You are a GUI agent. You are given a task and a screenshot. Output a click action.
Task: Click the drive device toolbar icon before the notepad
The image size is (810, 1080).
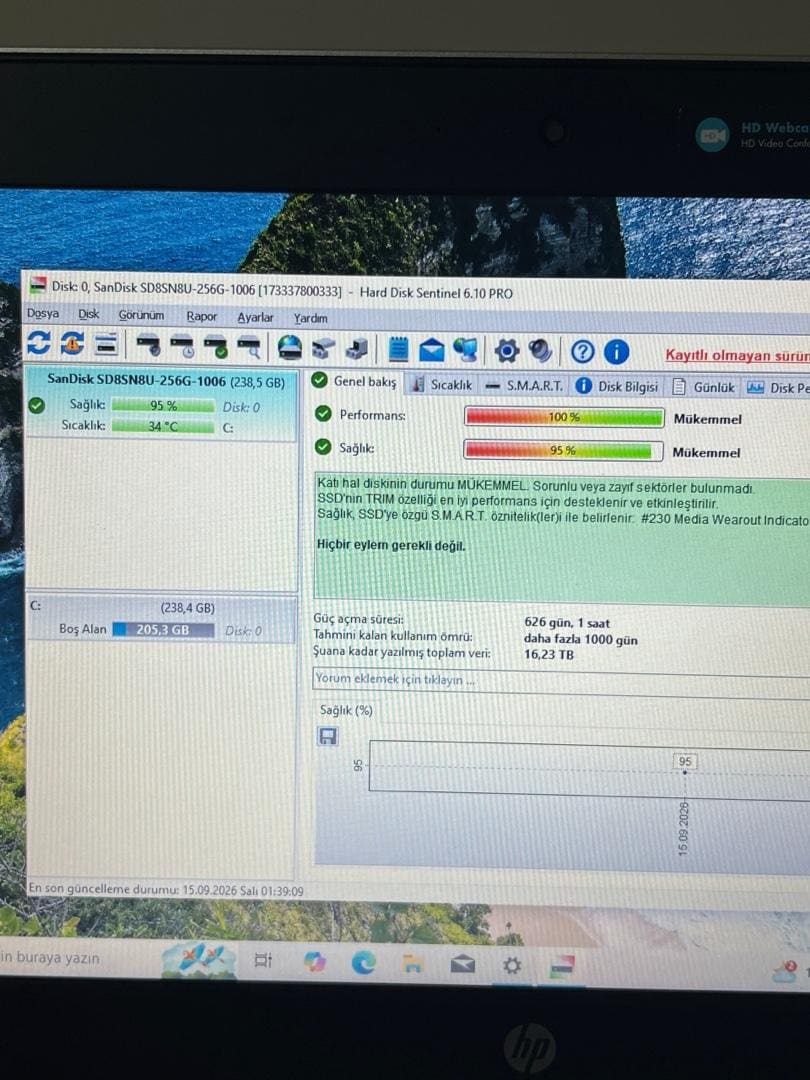357,349
